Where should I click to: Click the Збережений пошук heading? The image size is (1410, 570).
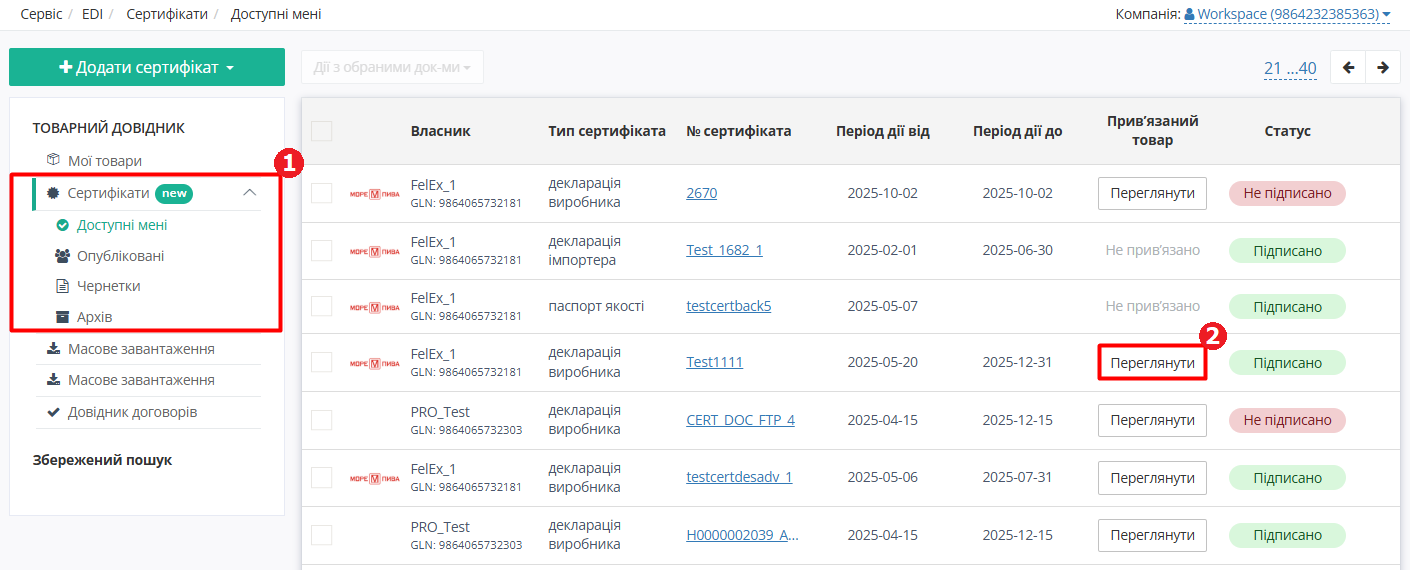click(x=102, y=460)
